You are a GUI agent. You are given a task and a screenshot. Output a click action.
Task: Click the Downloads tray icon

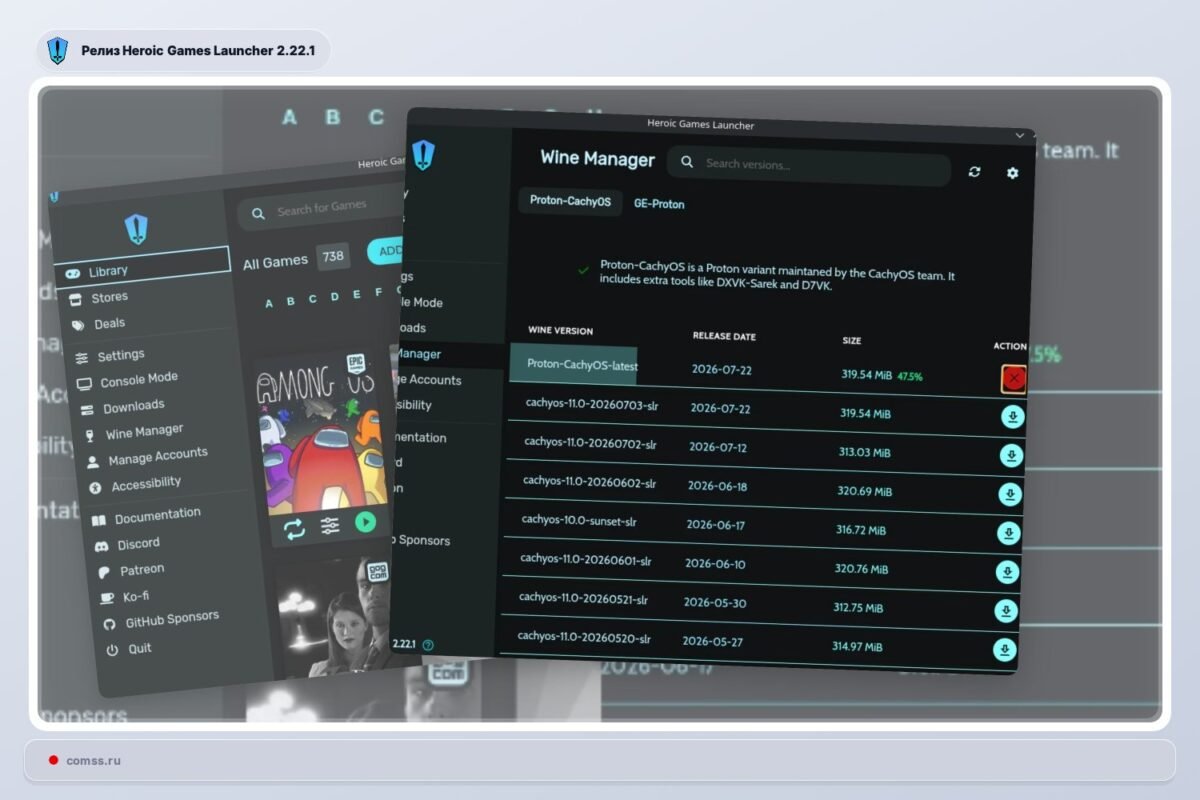[86, 410]
